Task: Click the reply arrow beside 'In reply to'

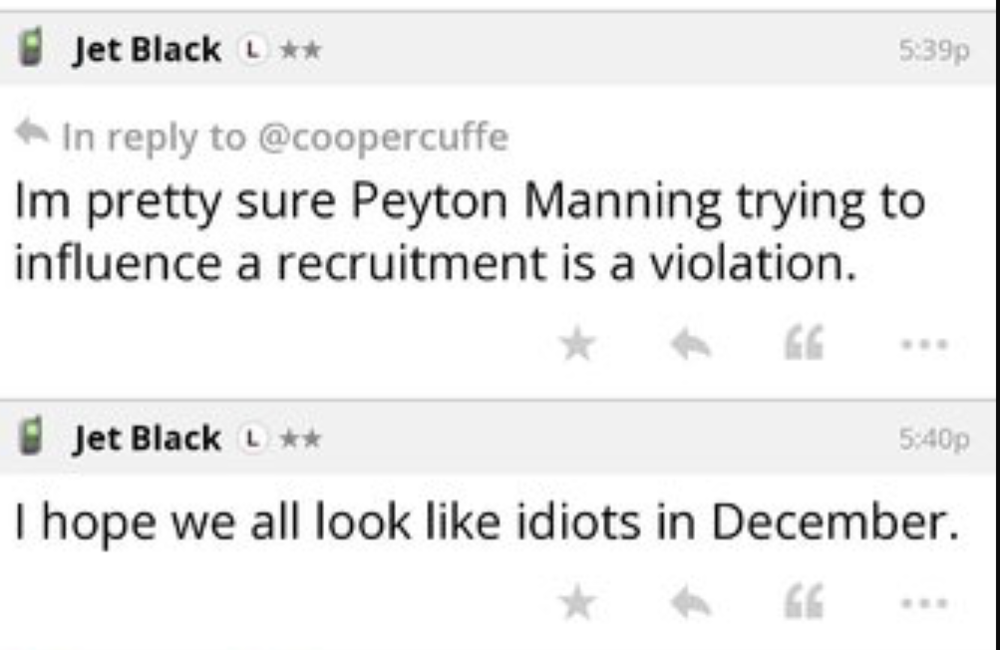Action: click(x=34, y=133)
